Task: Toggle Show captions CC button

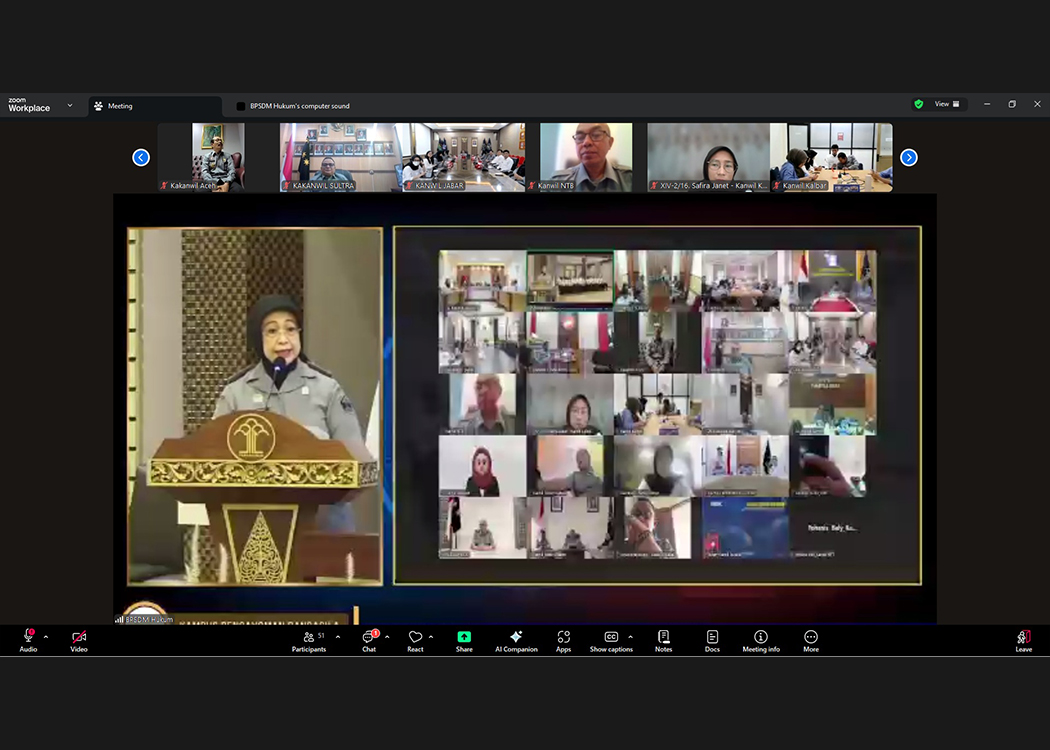Action: click(x=610, y=638)
